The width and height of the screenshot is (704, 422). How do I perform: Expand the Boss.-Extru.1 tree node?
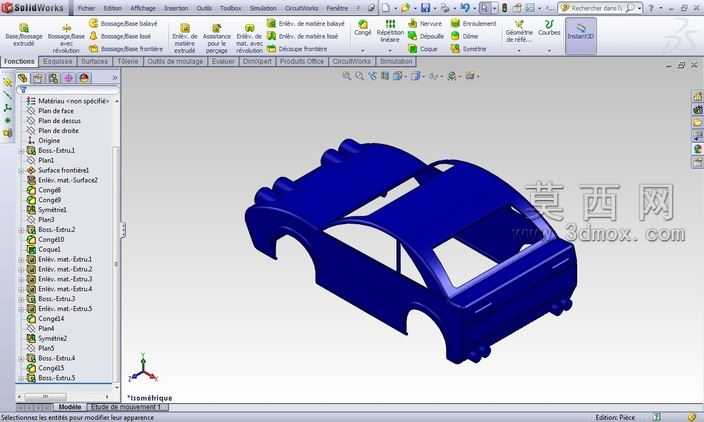(x=21, y=151)
